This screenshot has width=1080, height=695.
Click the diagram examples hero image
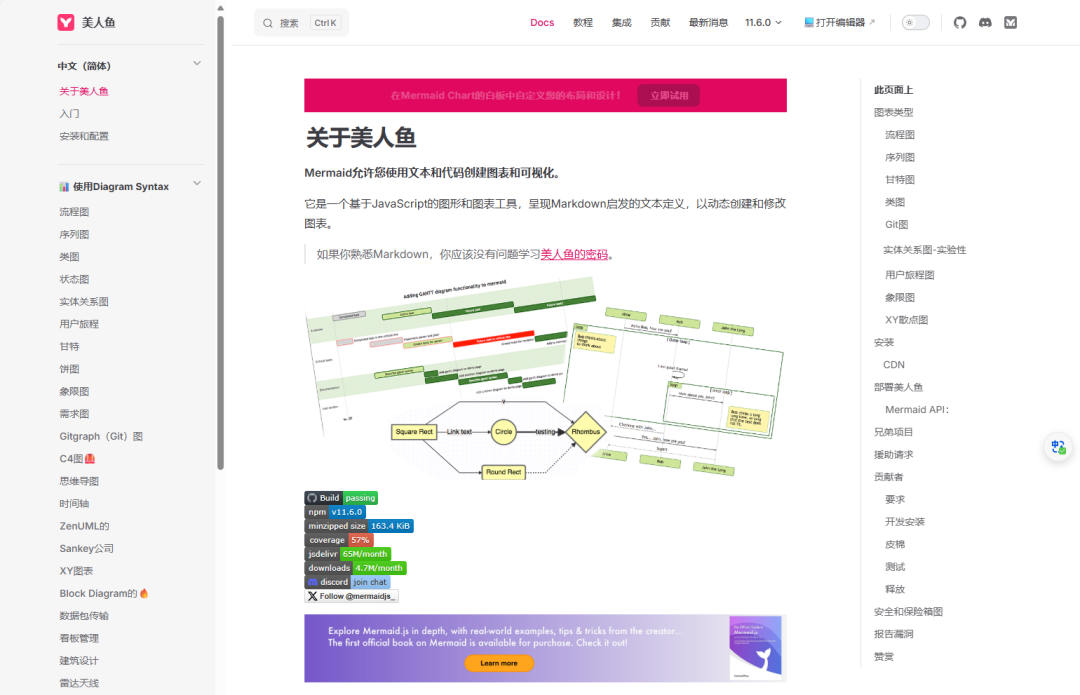click(x=545, y=378)
